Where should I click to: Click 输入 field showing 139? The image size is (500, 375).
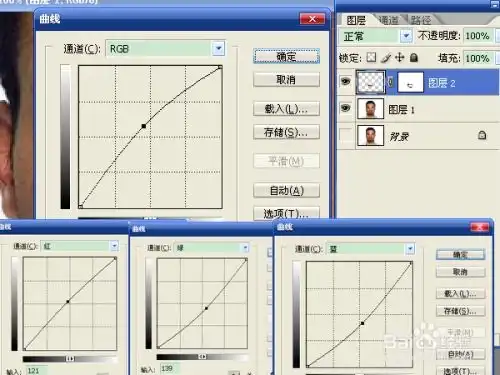point(170,369)
